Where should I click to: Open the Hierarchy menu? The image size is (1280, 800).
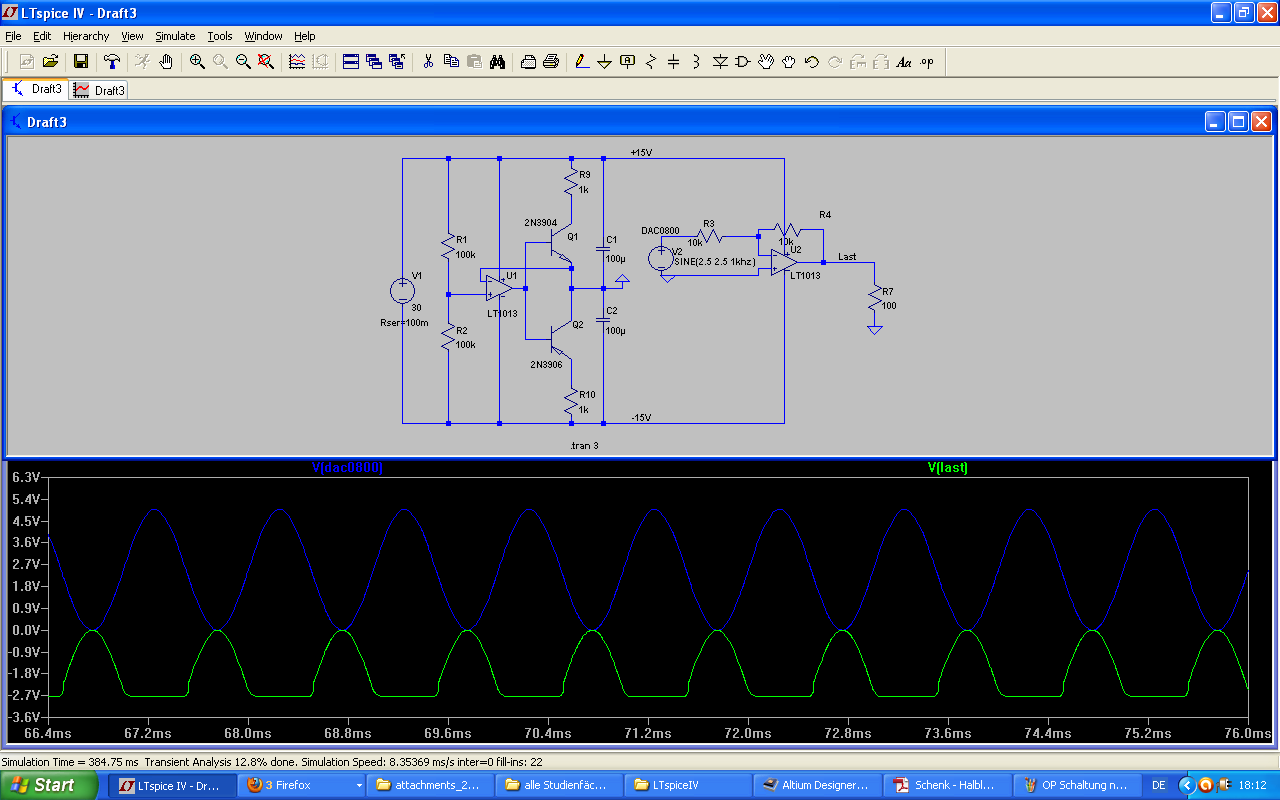coord(86,36)
